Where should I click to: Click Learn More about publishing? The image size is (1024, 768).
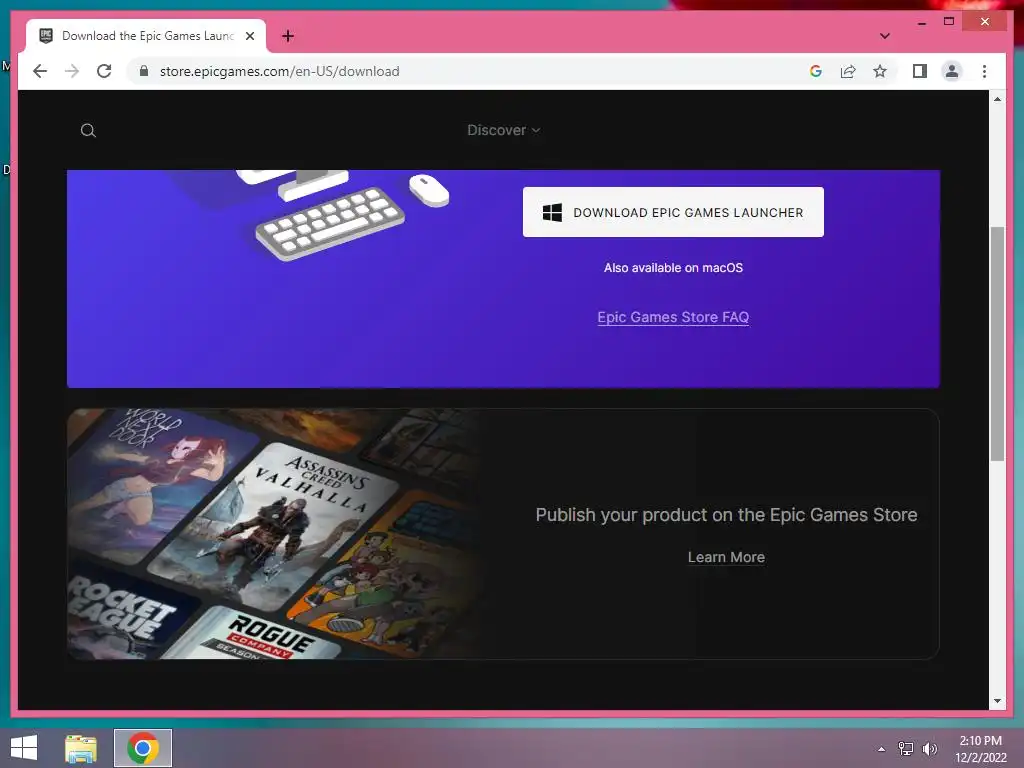[x=726, y=557]
